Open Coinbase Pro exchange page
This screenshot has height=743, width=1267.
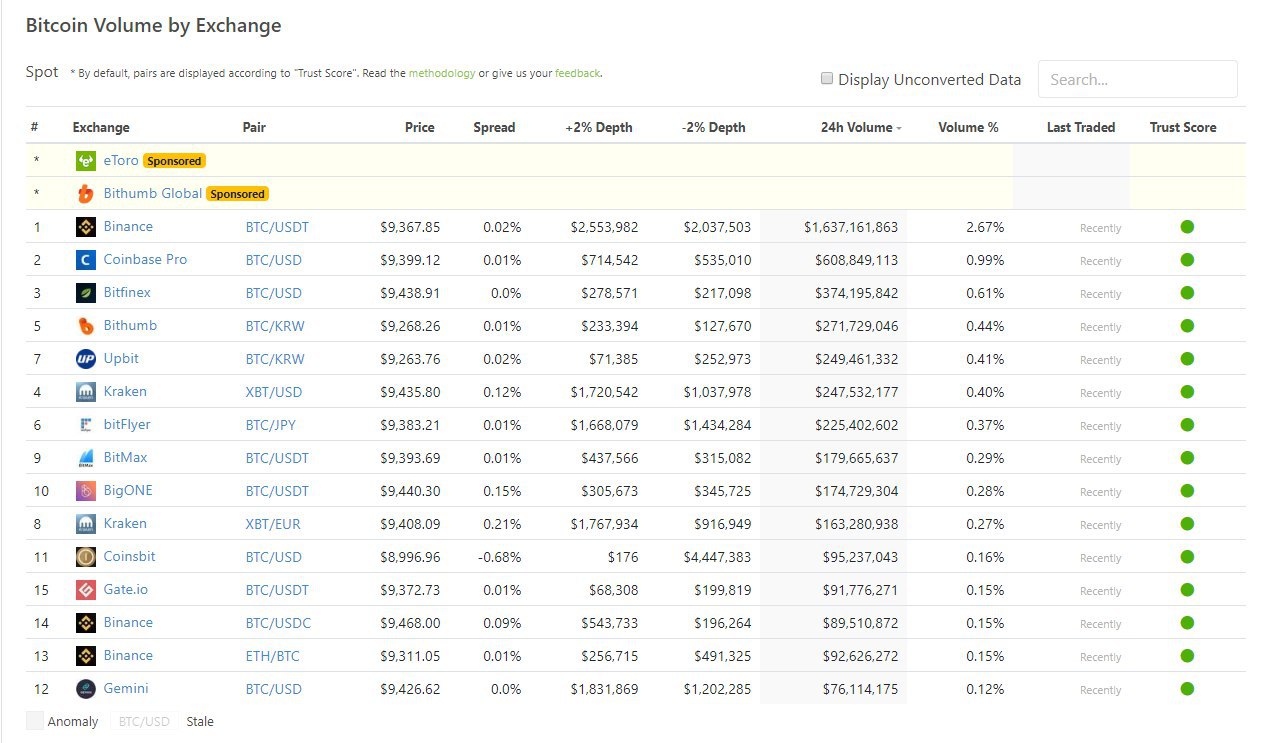pos(145,260)
